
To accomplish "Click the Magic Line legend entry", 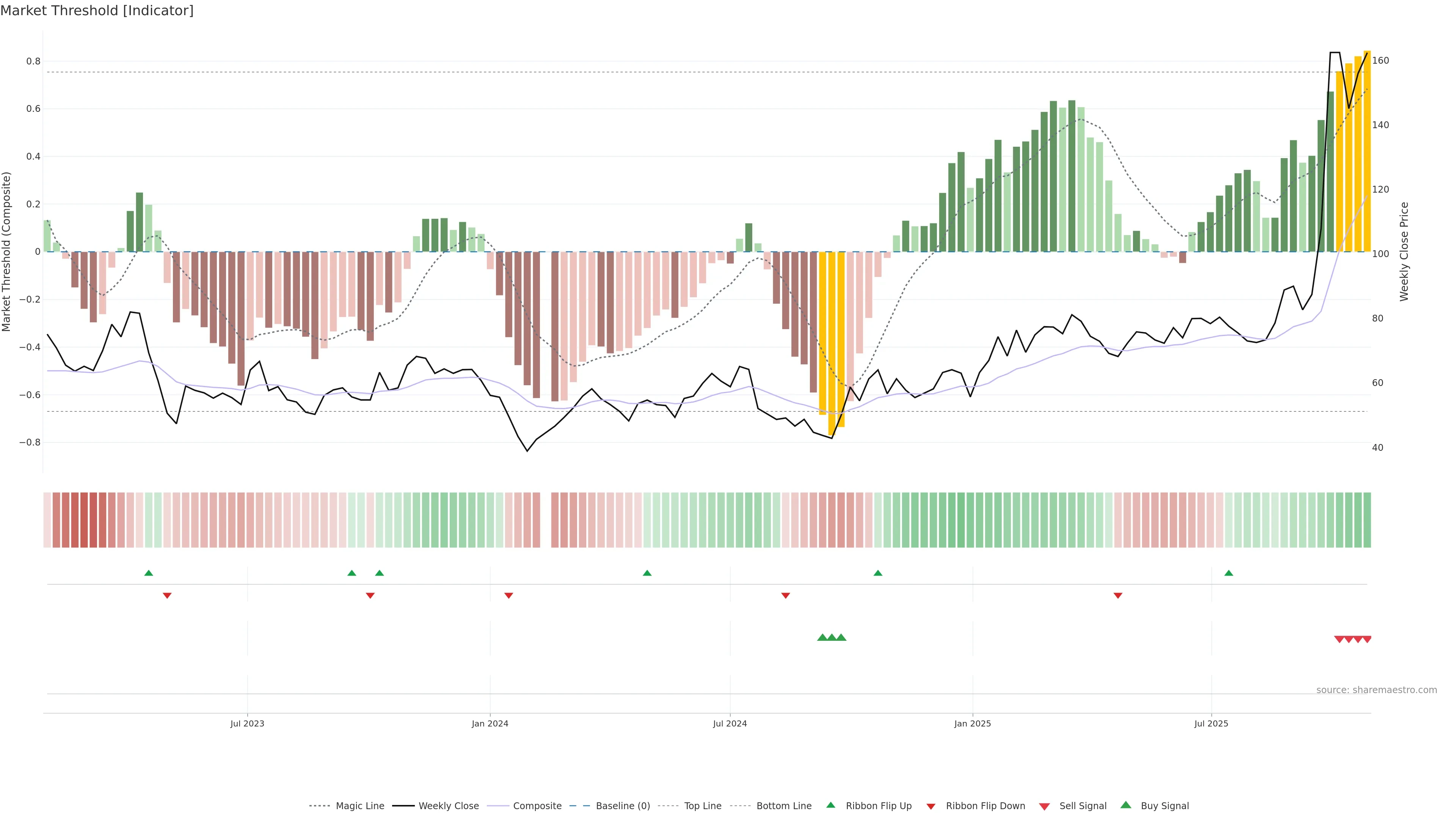I will click(x=359, y=805).
